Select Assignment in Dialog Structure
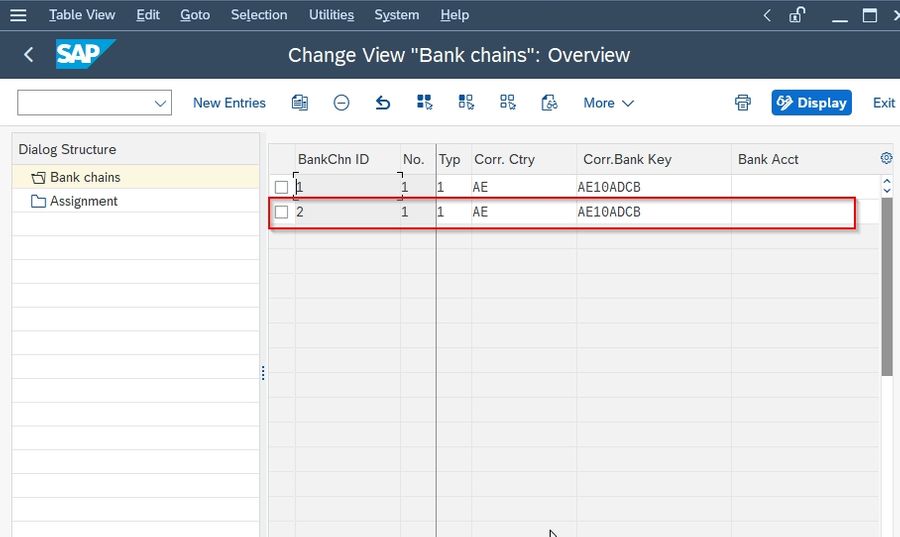 point(83,201)
